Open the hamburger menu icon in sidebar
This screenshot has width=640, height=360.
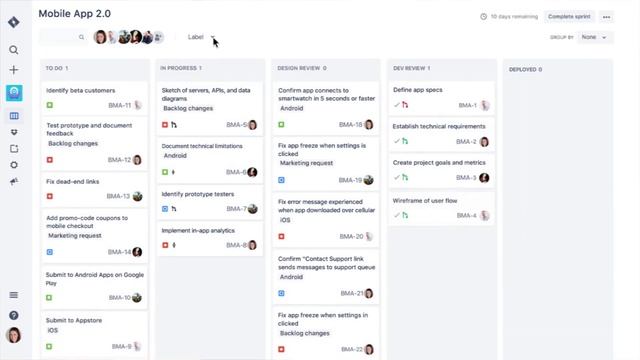click(13, 295)
